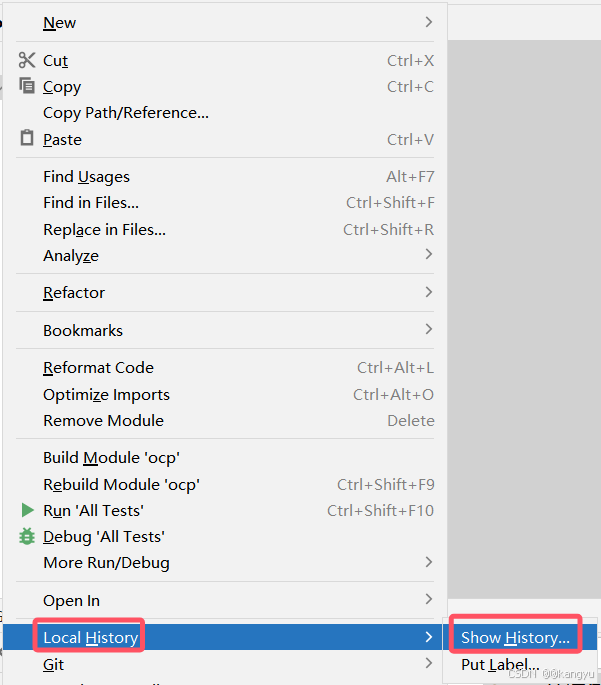
Task: Choose Find Usages
Action: tap(225, 177)
